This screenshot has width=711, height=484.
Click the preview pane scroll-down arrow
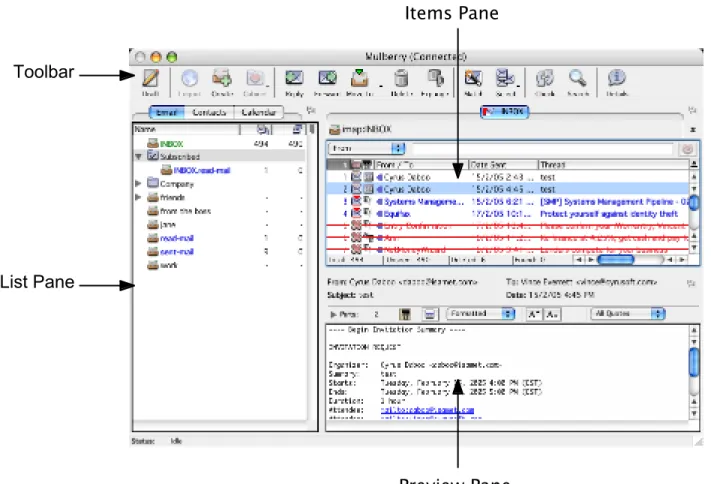click(x=694, y=413)
